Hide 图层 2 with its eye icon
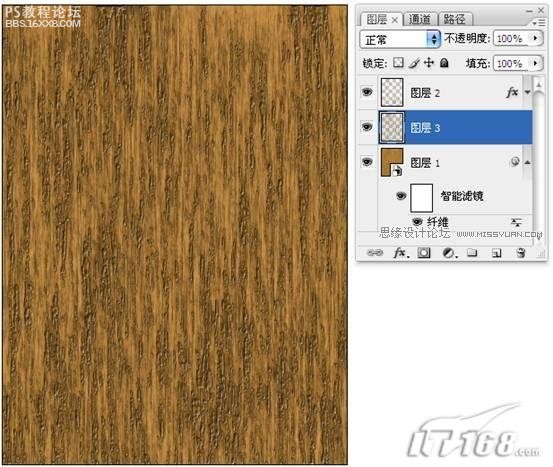 pos(367,92)
